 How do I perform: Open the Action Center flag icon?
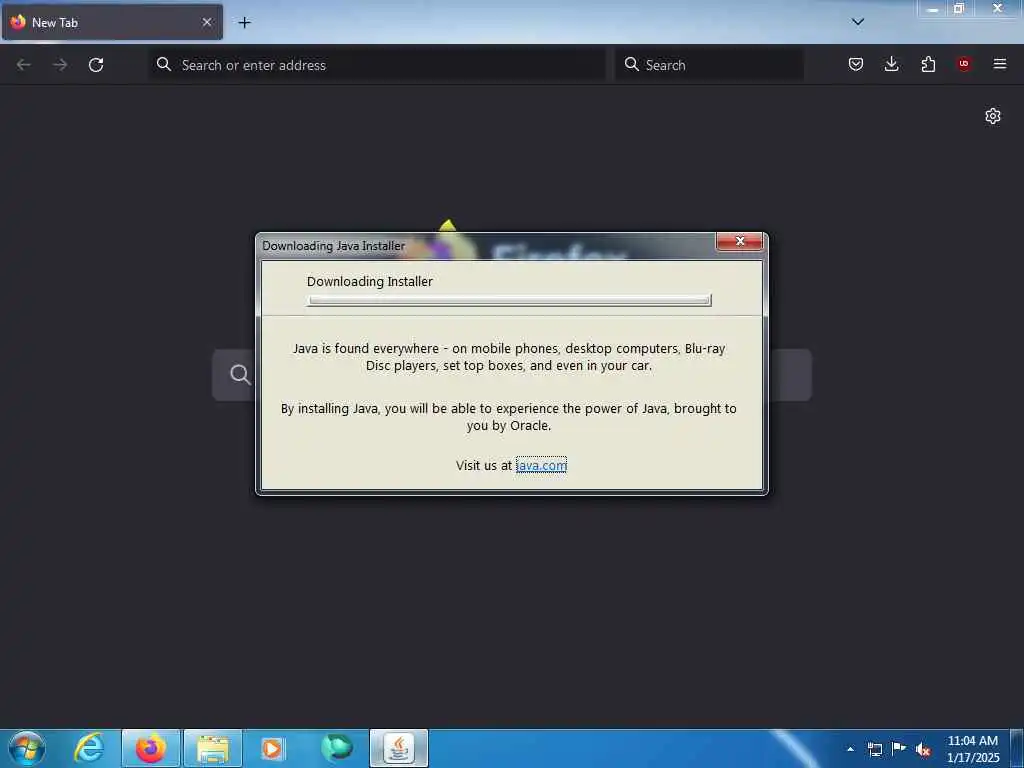[x=899, y=748]
